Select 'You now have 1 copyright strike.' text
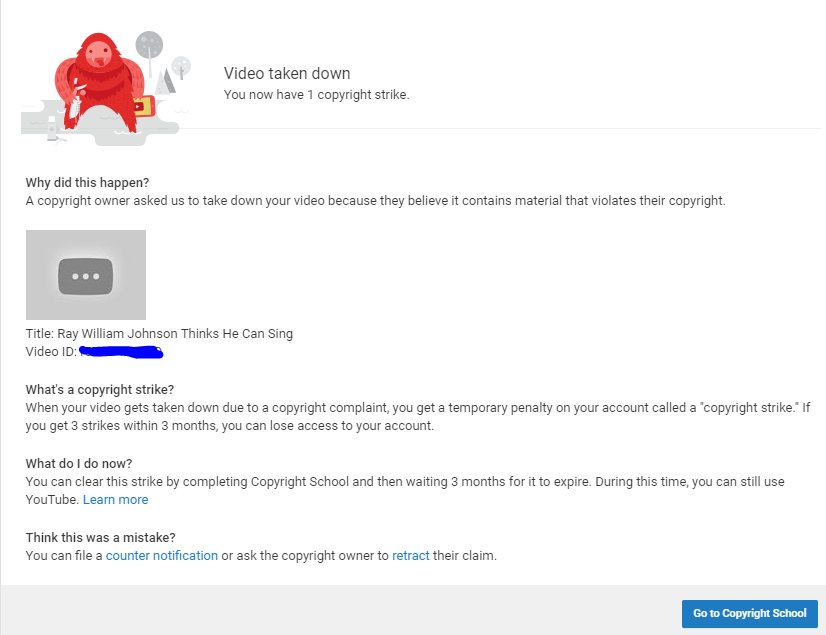Image resolution: width=826 pixels, height=635 pixels. pyautogui.click(x=316, y=95)
